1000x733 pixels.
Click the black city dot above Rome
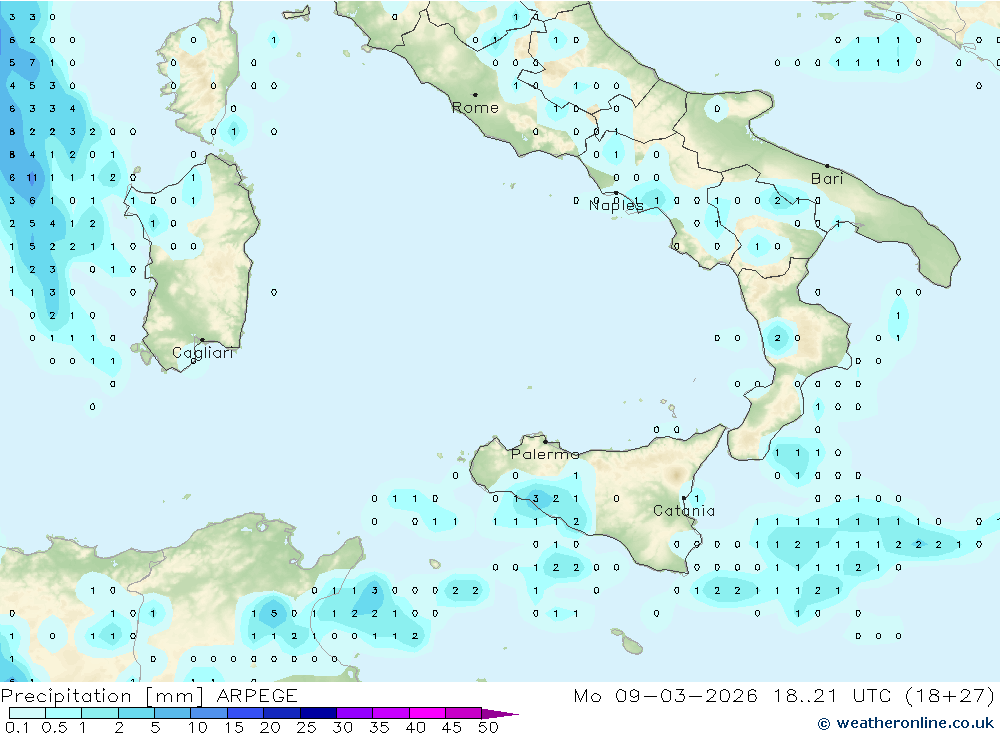click(475, 94)
